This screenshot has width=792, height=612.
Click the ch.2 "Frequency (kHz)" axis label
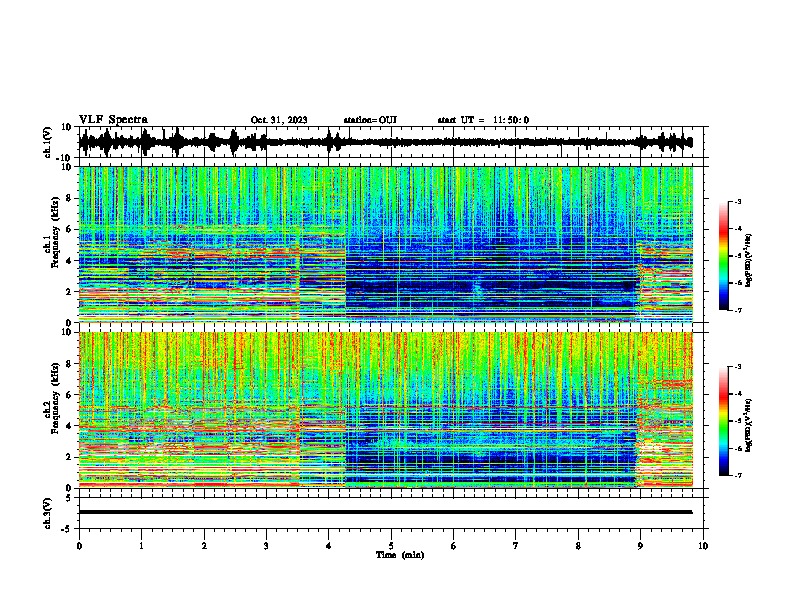55,398
